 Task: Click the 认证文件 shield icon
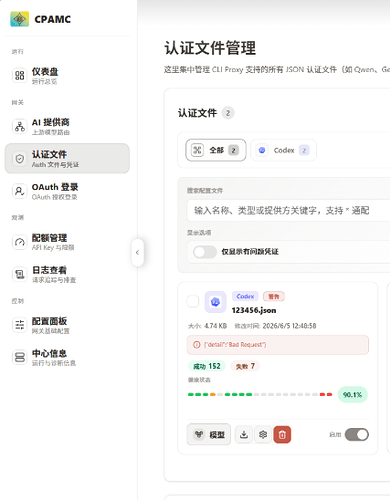coord(20,159)
